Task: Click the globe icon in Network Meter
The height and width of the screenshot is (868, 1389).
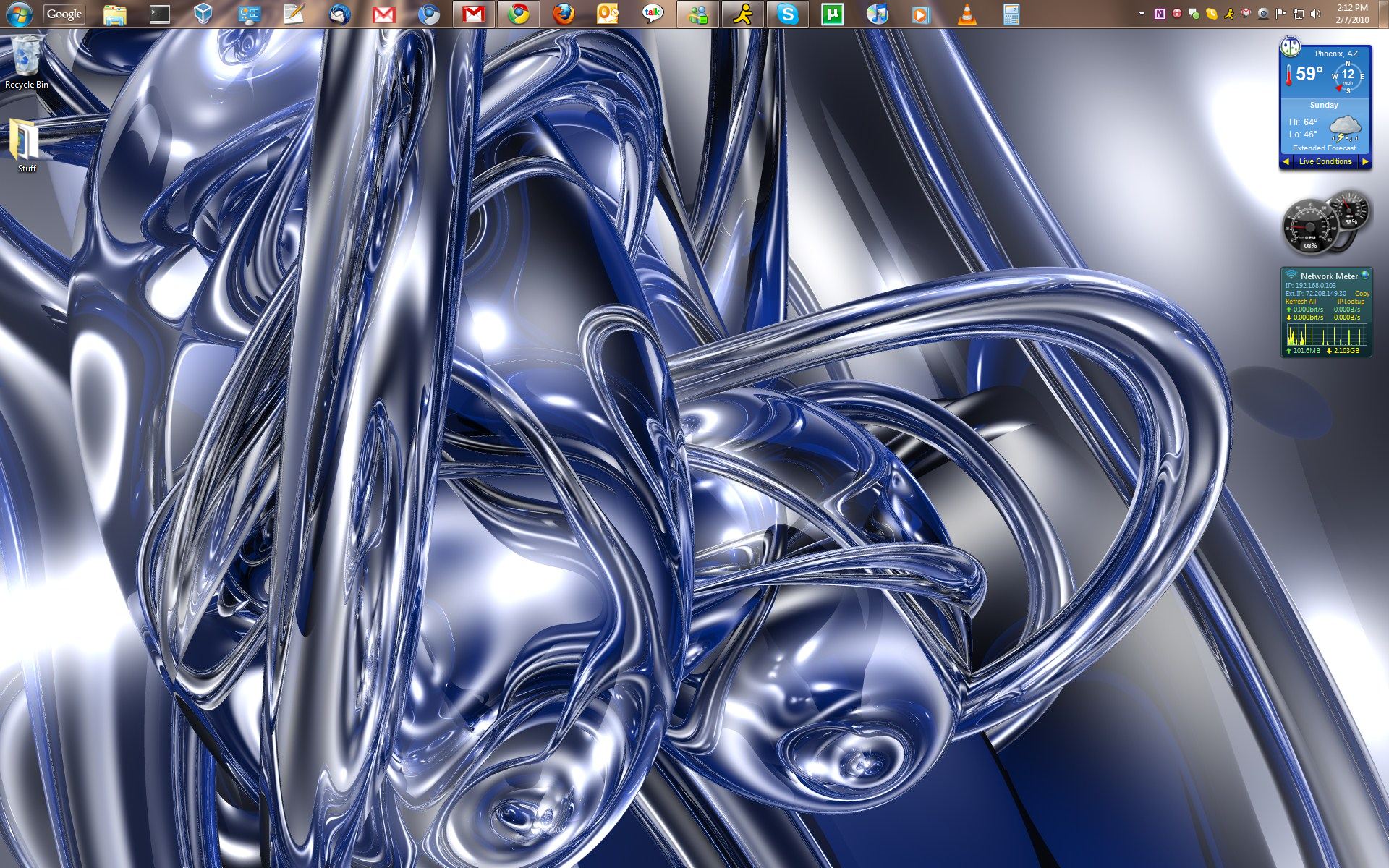Action: pos(1364,275)
